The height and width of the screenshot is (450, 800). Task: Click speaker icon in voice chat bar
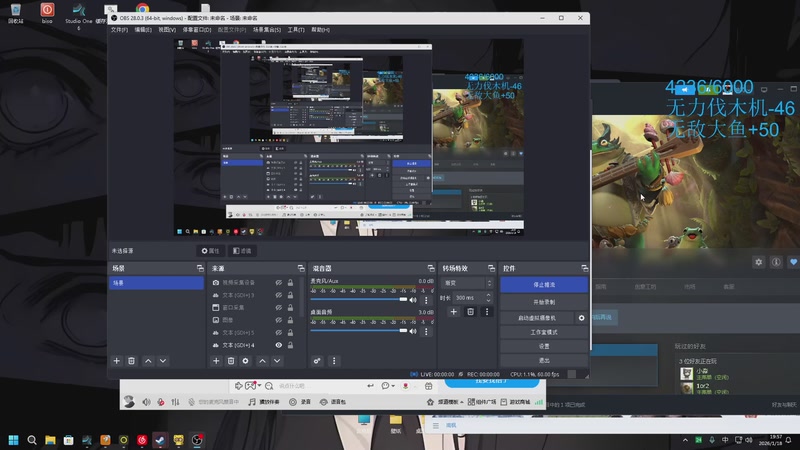(x=146, y=402)
